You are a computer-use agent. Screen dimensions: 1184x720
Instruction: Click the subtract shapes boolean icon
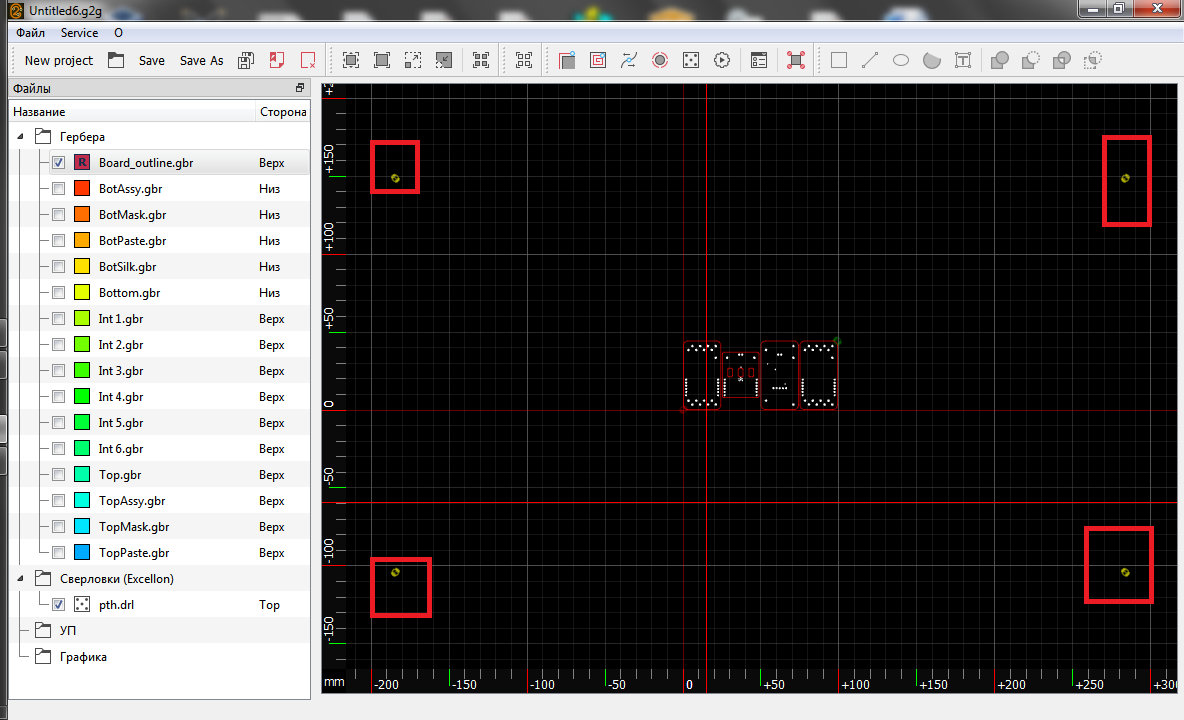(x=1031, y=60)
